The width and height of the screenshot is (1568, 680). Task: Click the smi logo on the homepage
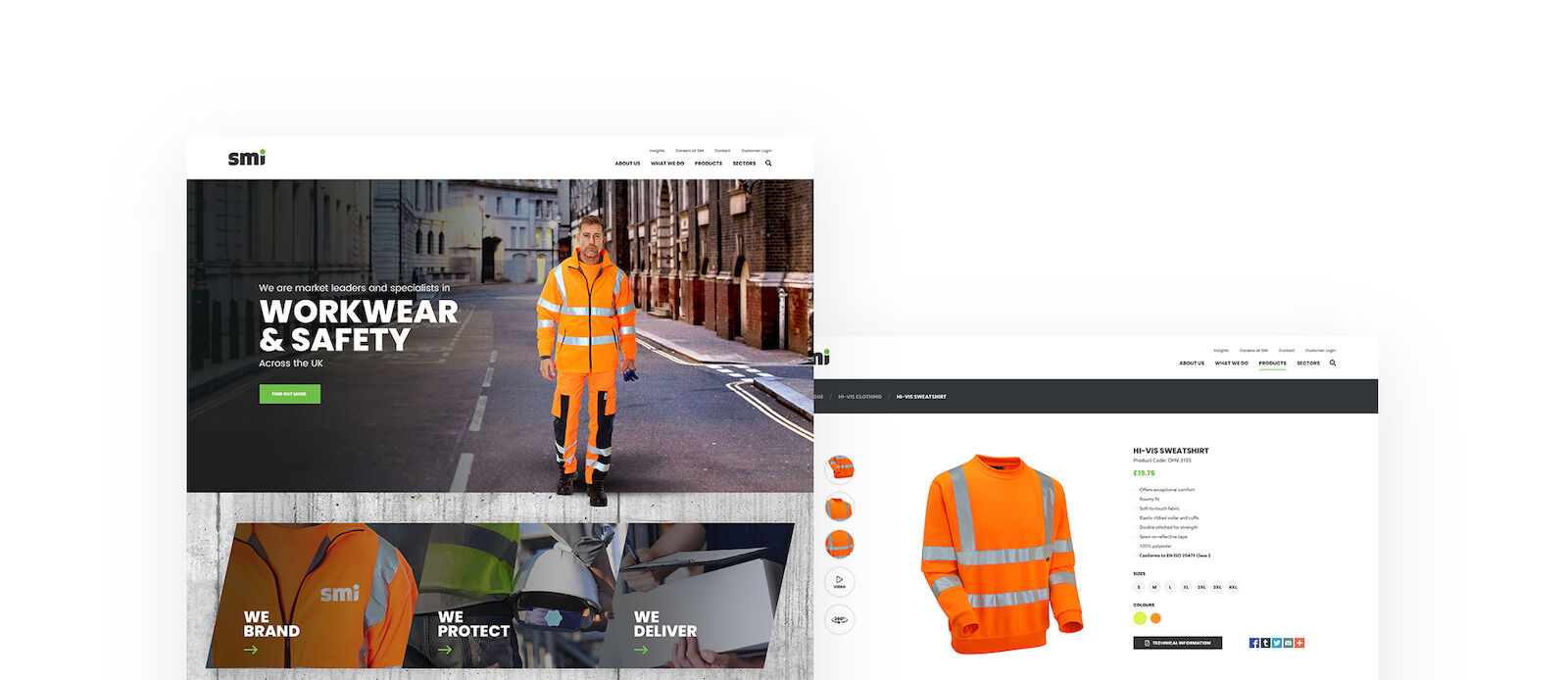coord(247,158)
